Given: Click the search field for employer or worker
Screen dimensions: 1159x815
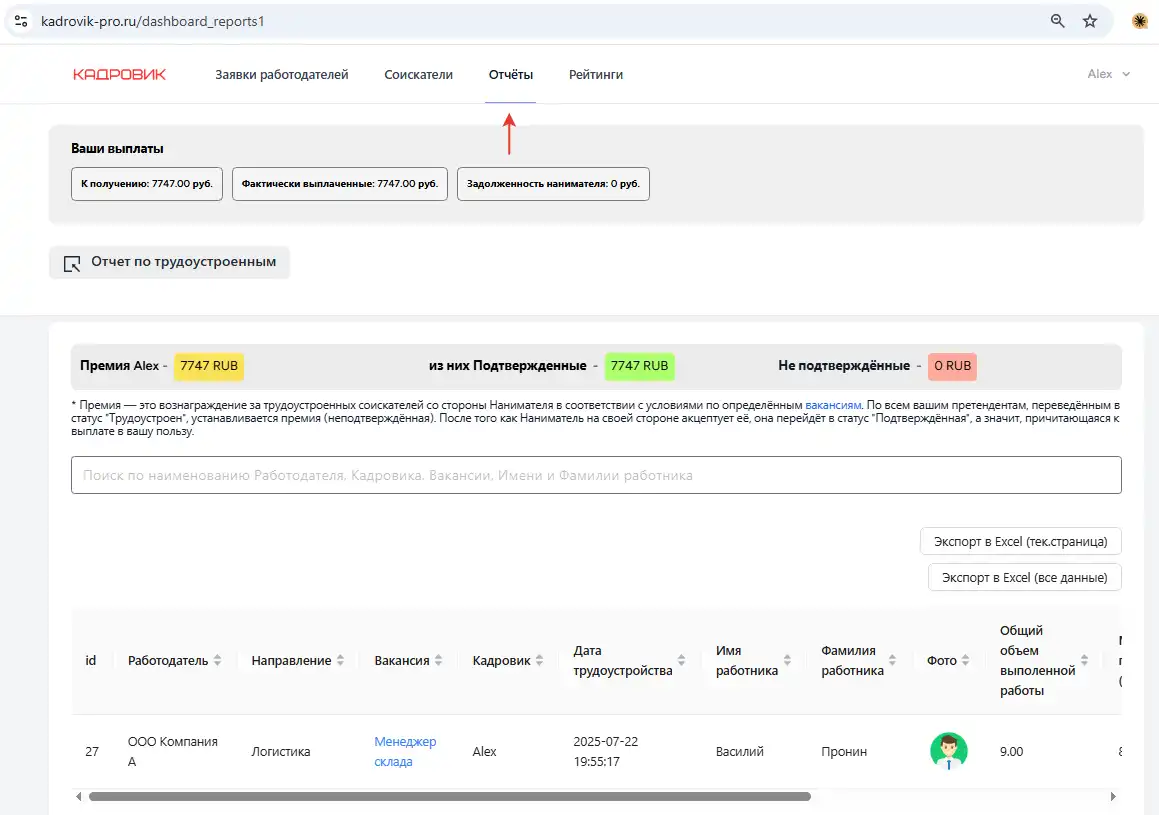Looking at the screenshot, I should (x=596, y=475).
